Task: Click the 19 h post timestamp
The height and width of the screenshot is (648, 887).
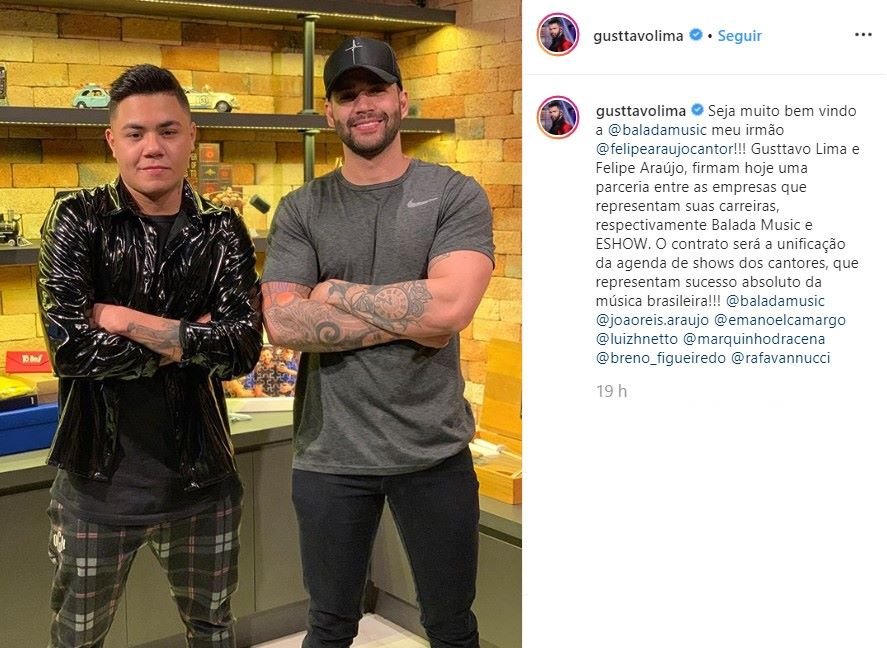Action: 611,391
